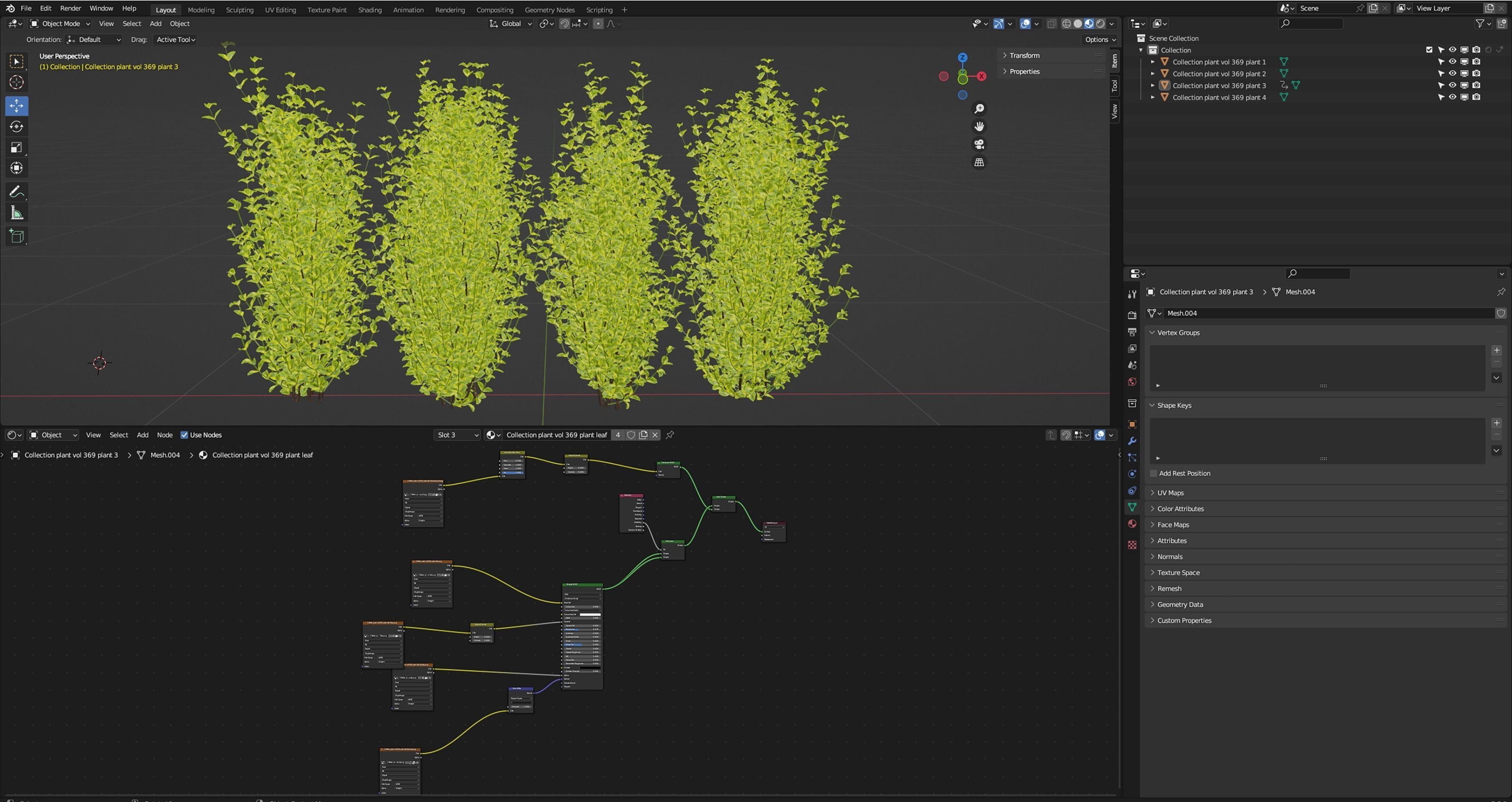Image resolution: width=1512 pixels, height=802 pixels.
Task: Open the Global transform orientation dropdown
Action: click(x=511, y=24)
